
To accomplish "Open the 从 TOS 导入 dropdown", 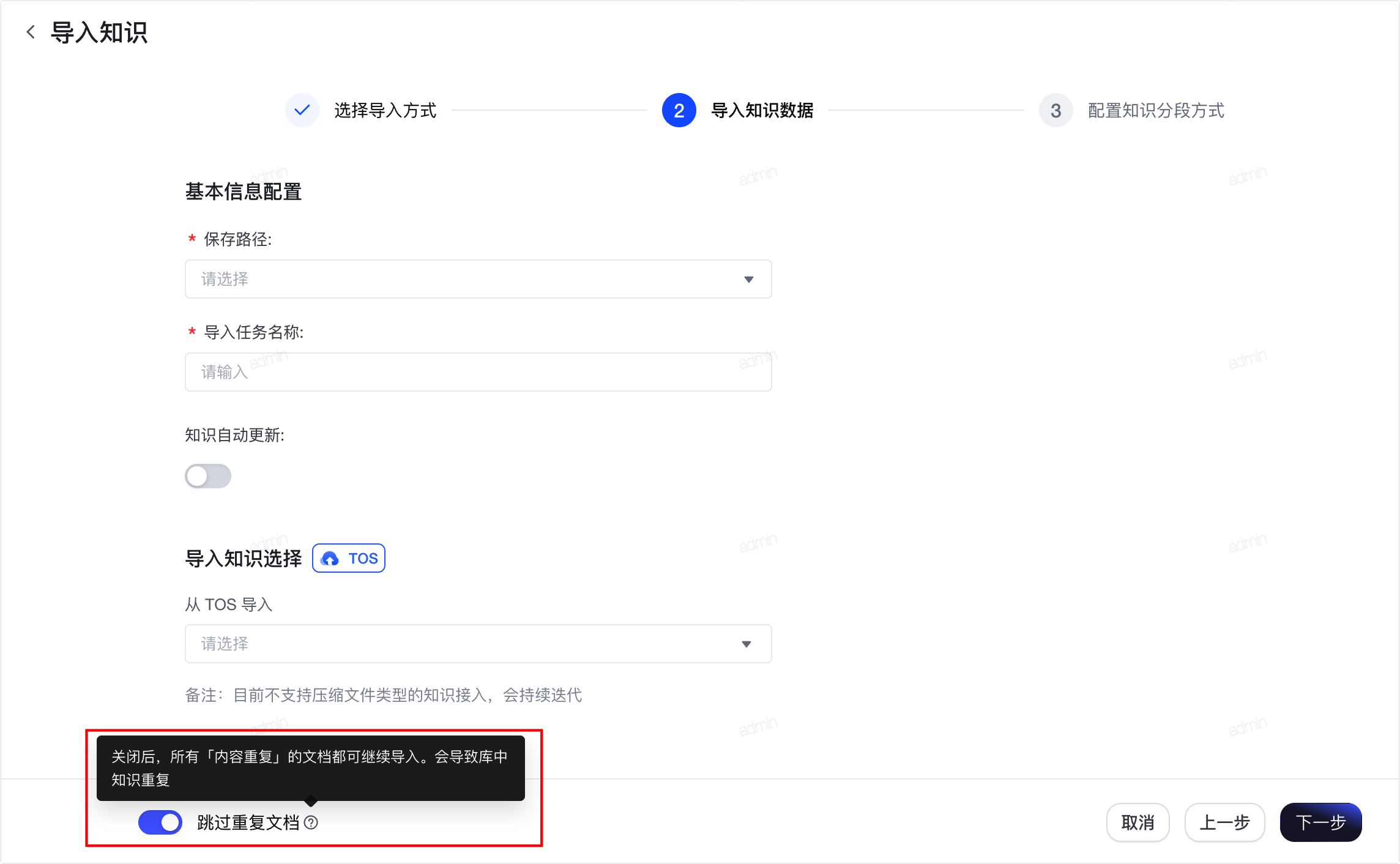I will click(478, 644).
